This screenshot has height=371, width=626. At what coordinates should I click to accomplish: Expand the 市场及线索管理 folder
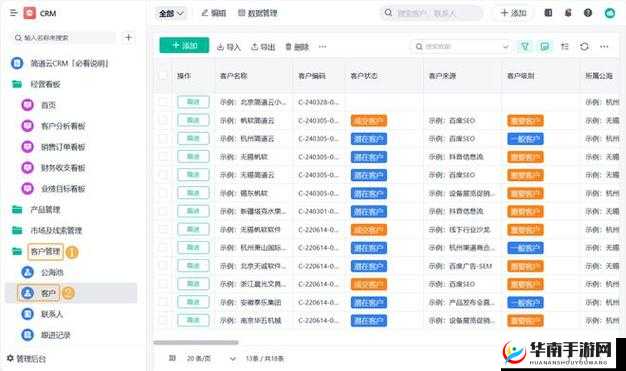pyautogui.click(x=47, y=230)
